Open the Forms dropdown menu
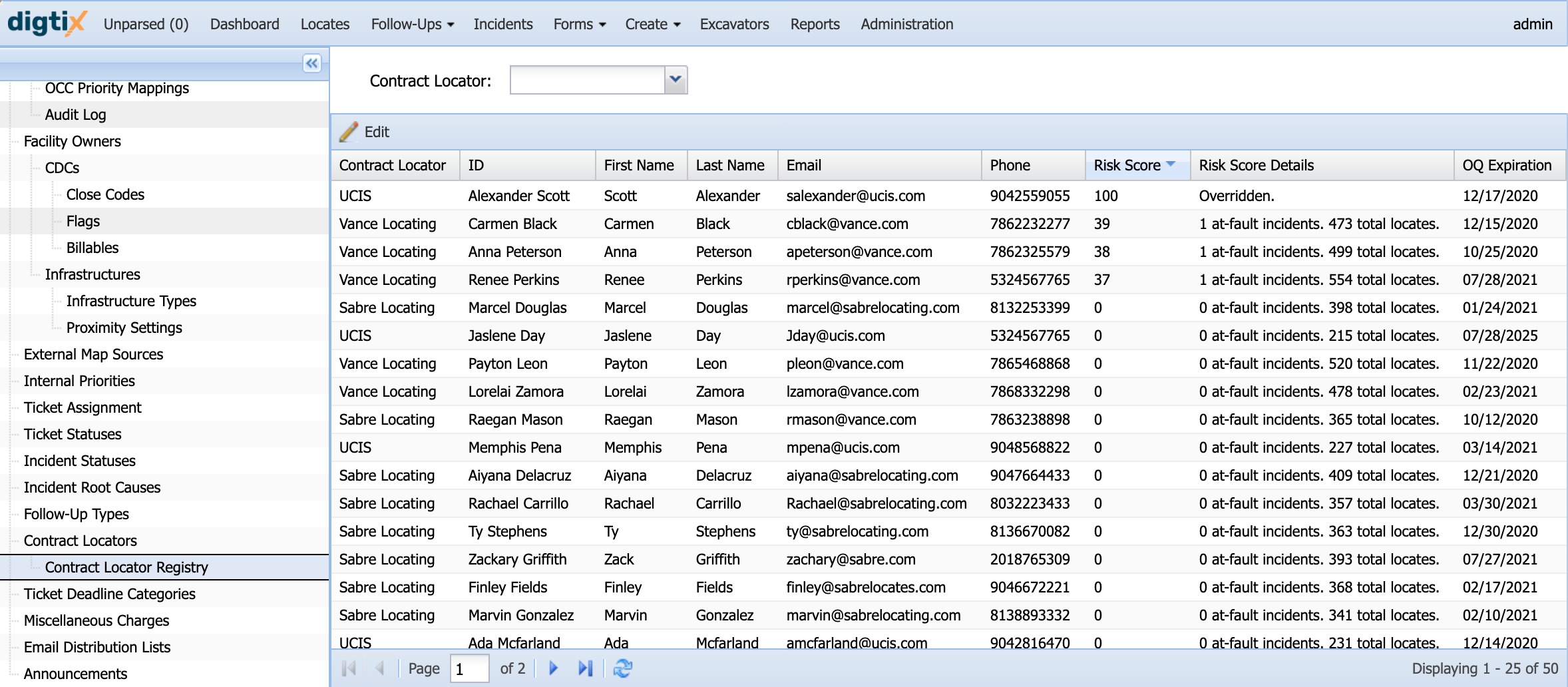This screenshot has width=1568, height=687. [580, 24]
